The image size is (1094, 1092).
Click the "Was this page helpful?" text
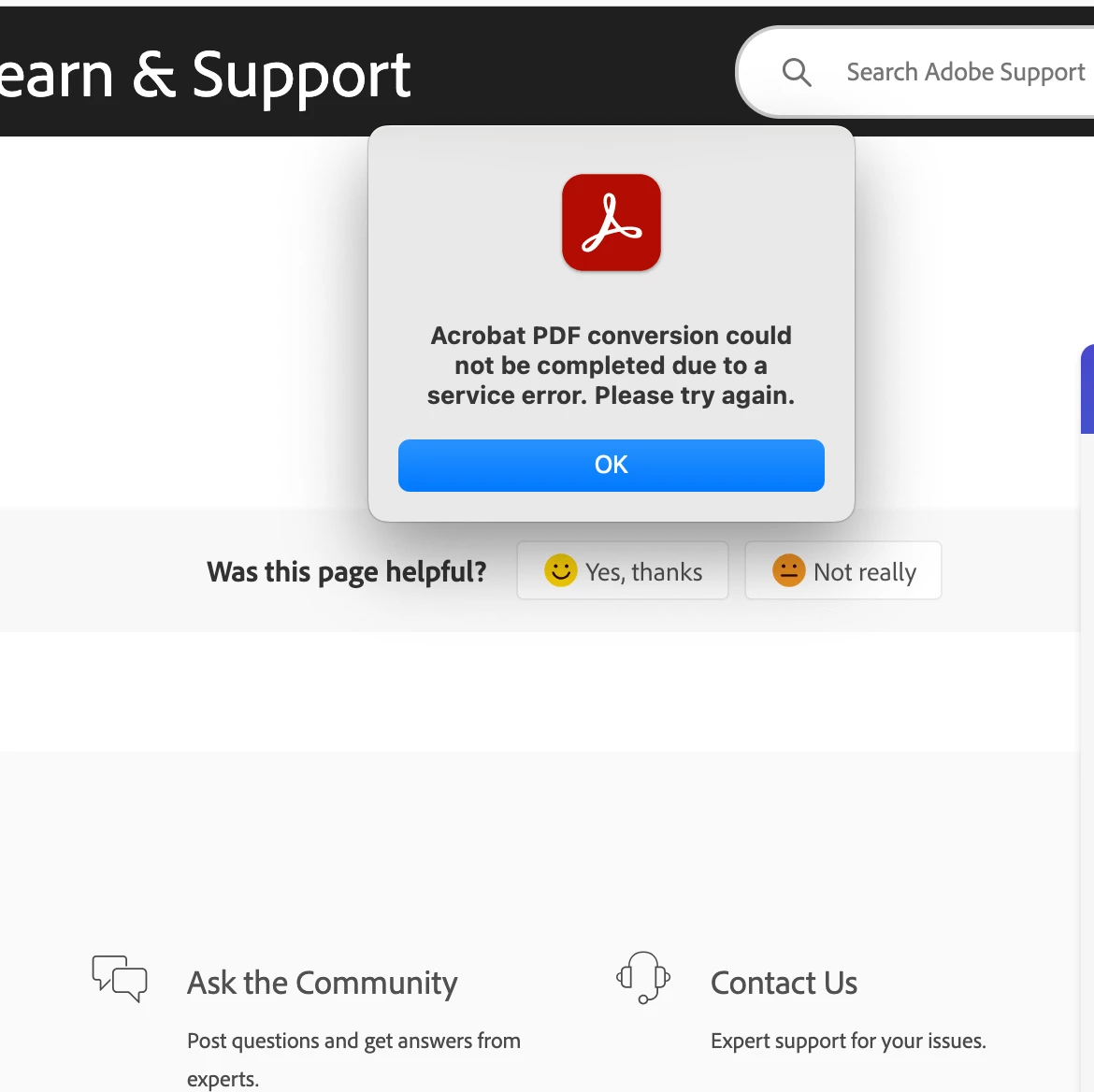pos(347,571)
